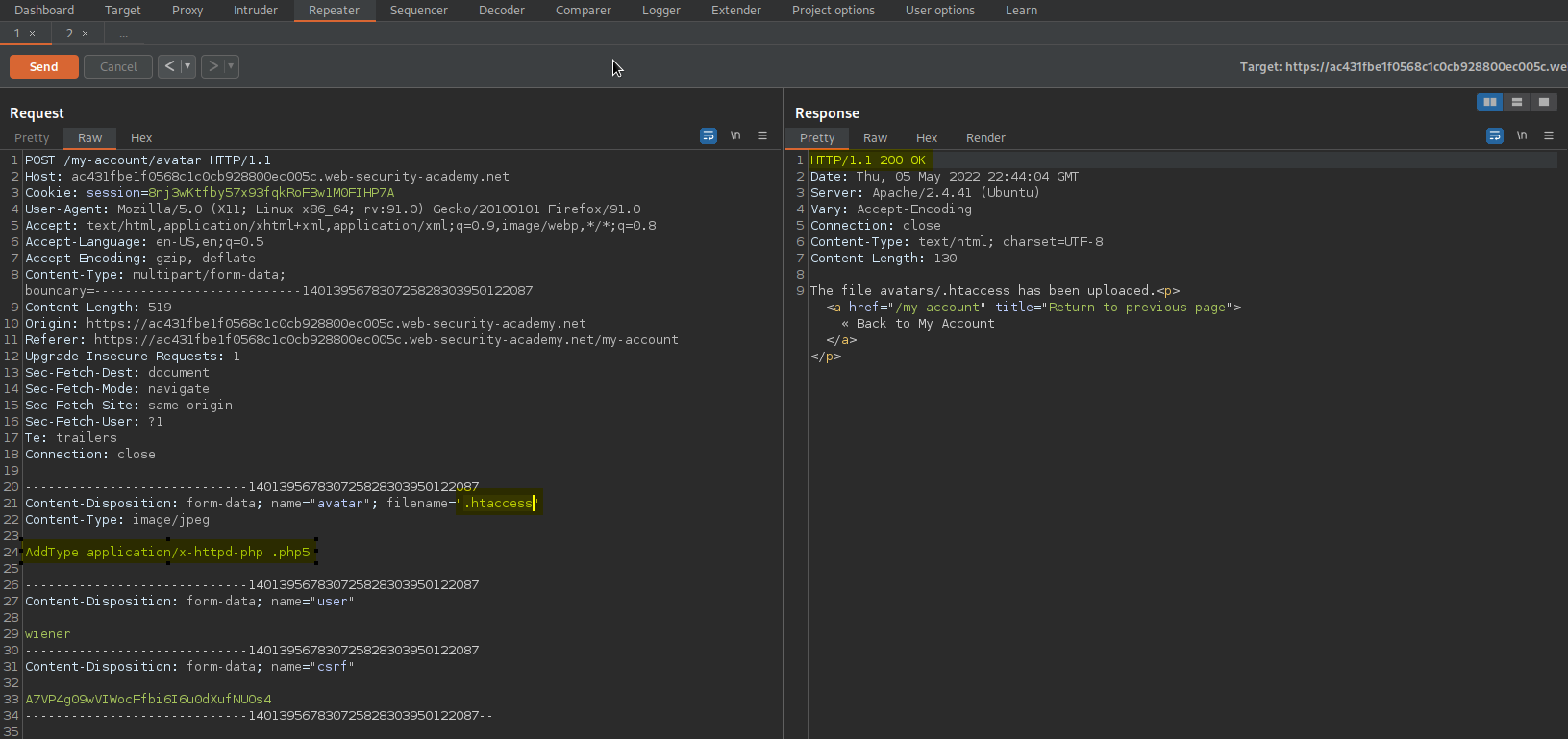The image size is (1568, 739).
Task: Click the wiener user value
Action: click(48, 634)
